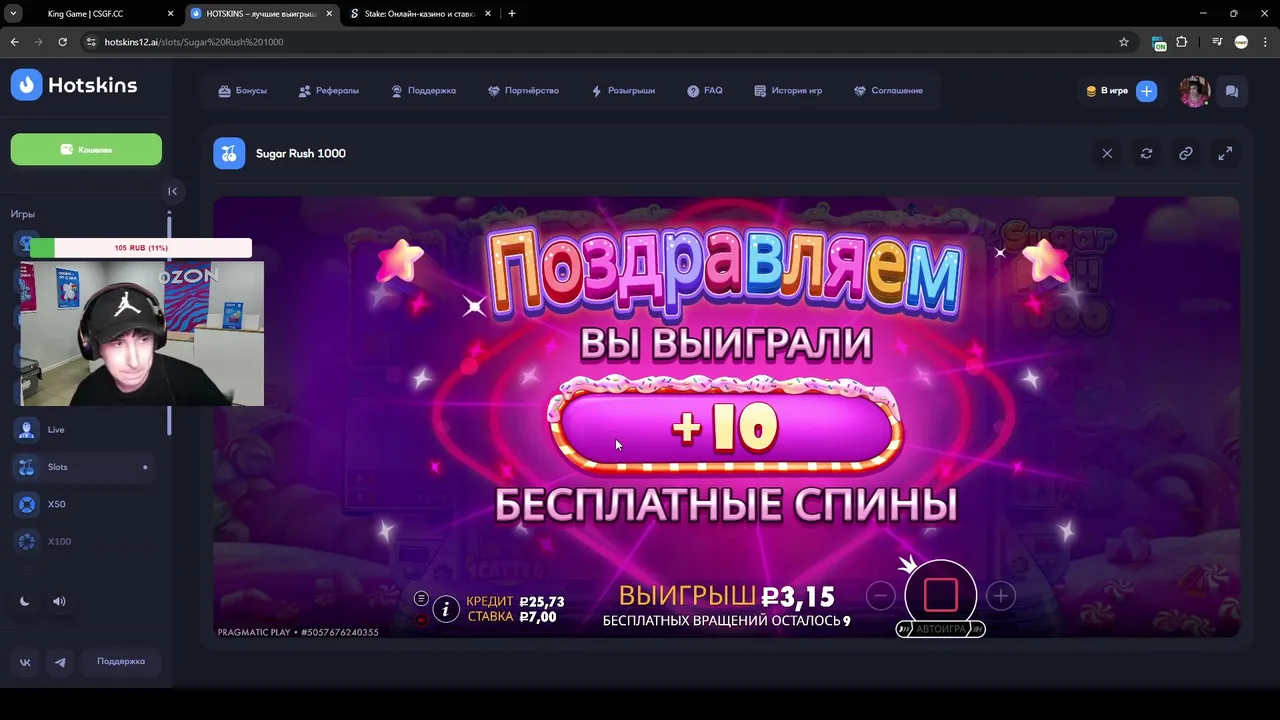Open the chat panel icon

pos(1232,91)
